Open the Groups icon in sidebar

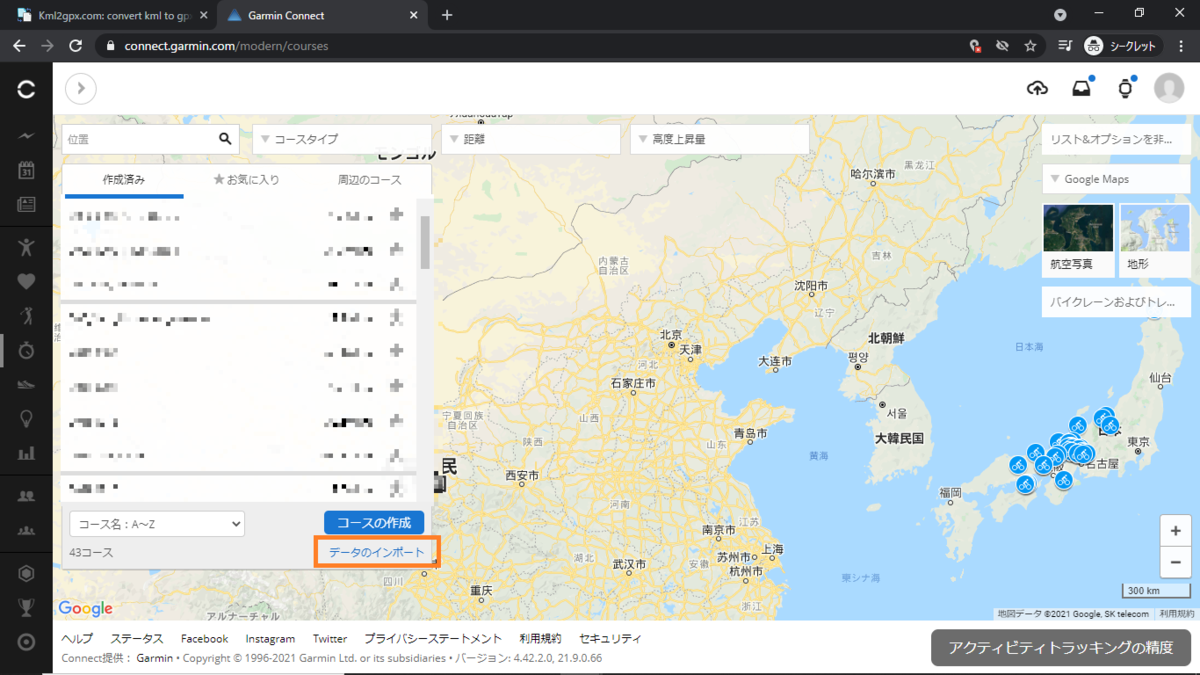[x=27, y=530]
